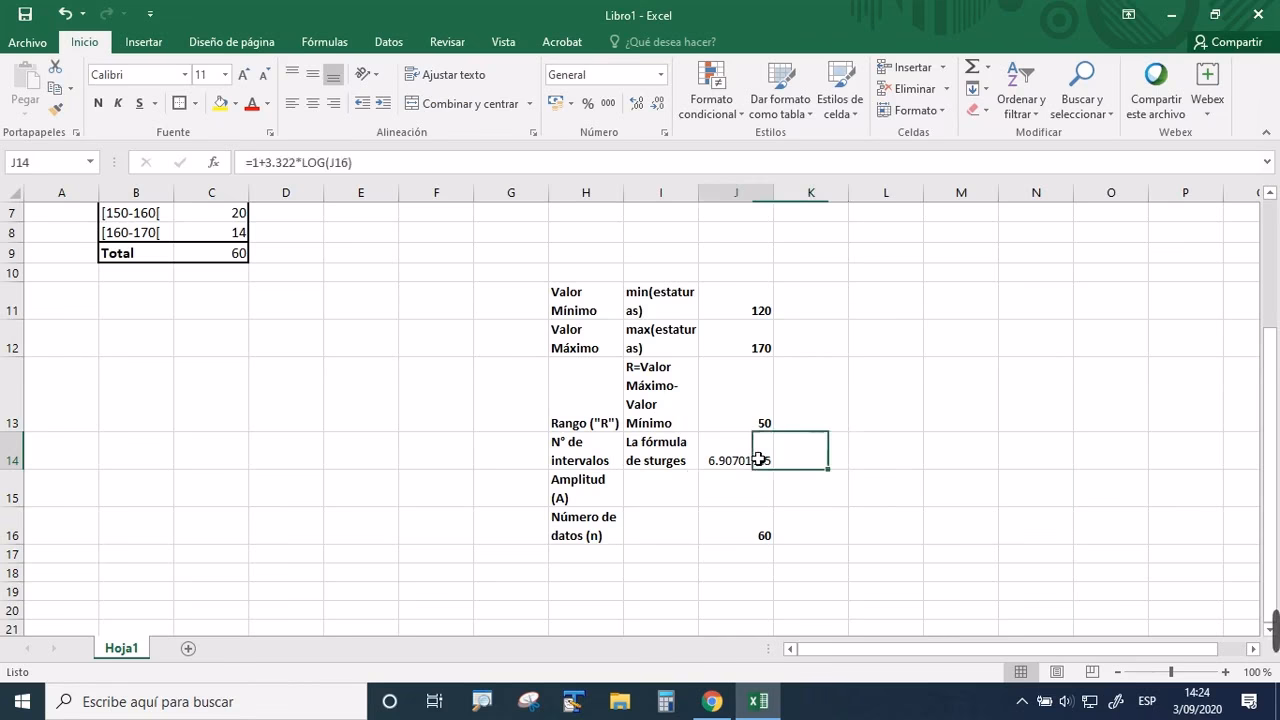This screenshot has width=1280, height=720.
Task: Click Dar formato como tabla
Action: (780, 88)
